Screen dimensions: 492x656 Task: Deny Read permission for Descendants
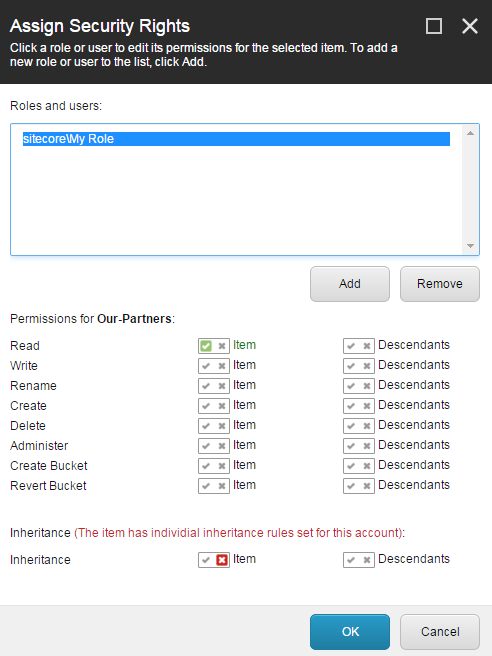367,346
